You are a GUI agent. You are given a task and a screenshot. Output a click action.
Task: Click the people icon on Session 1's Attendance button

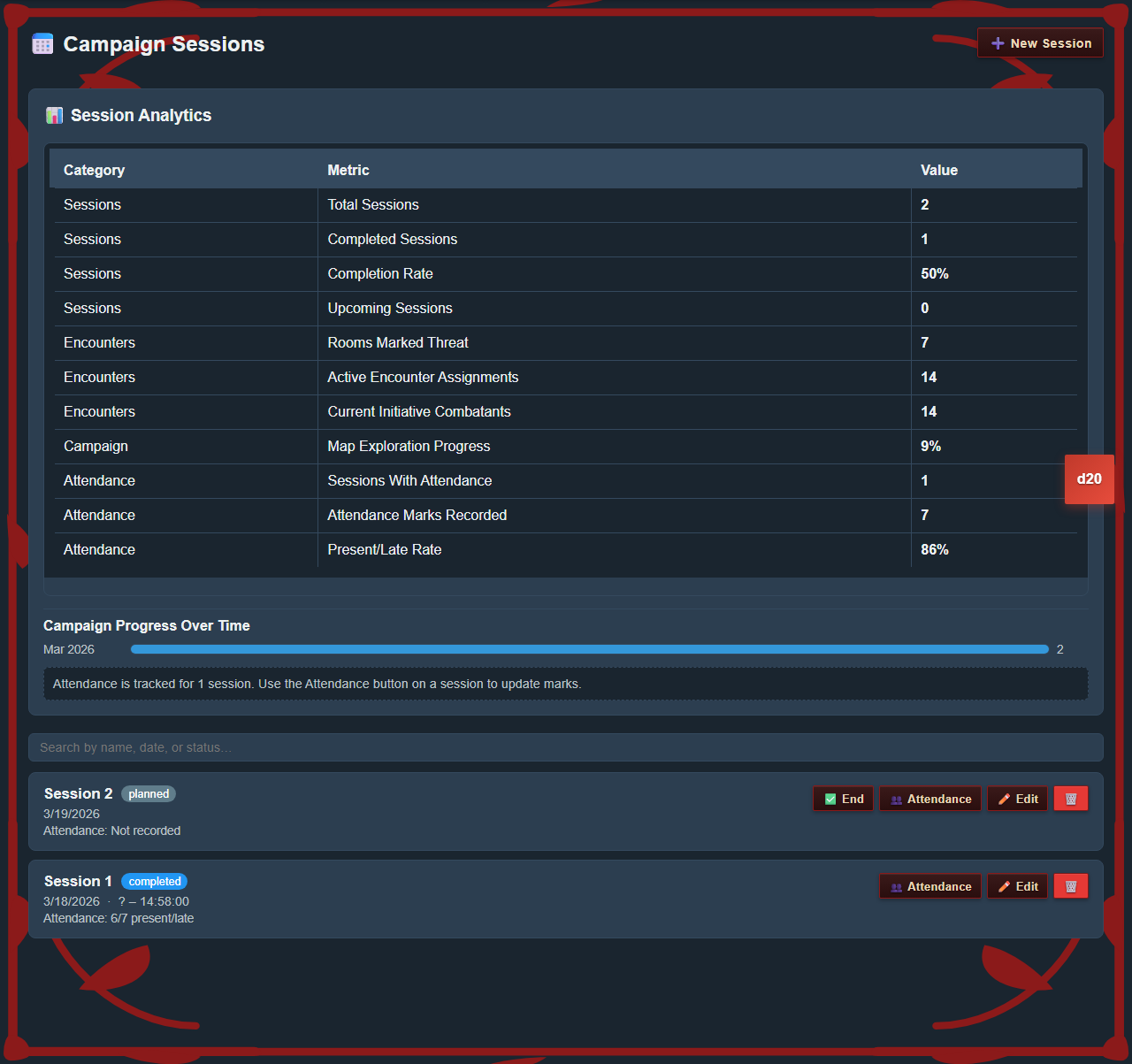point(897,885)
